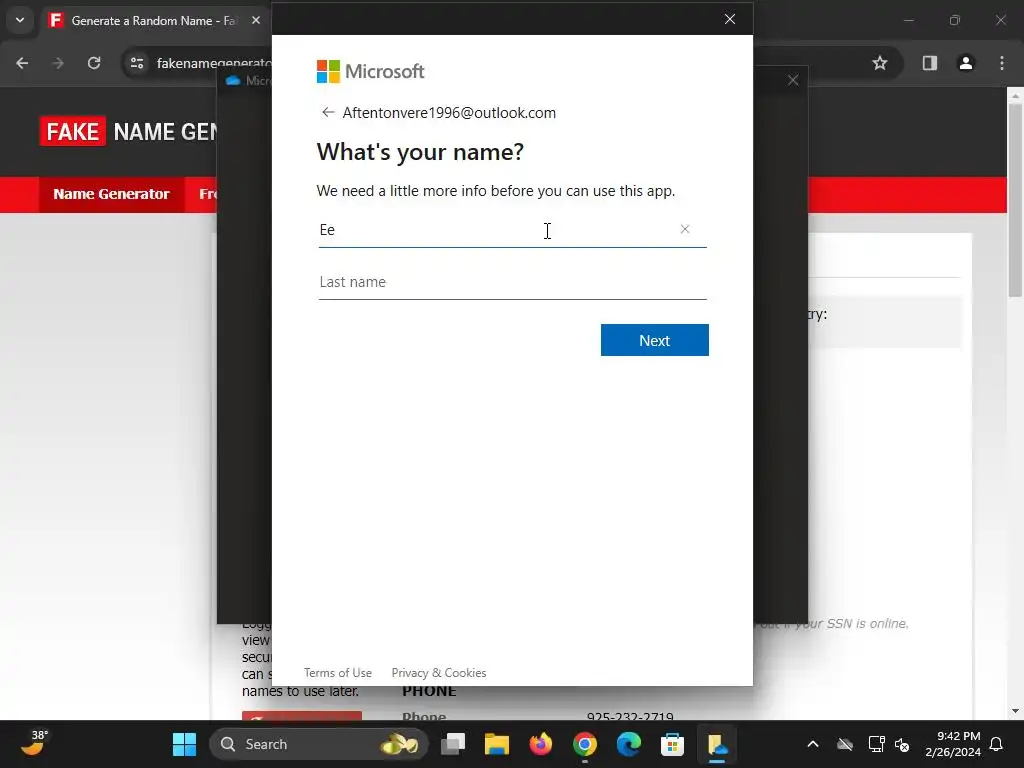Open the Chrome tab search dropdown
Image resolution: width=1024 pixels, height=768 pixels.
click(20, 20)
